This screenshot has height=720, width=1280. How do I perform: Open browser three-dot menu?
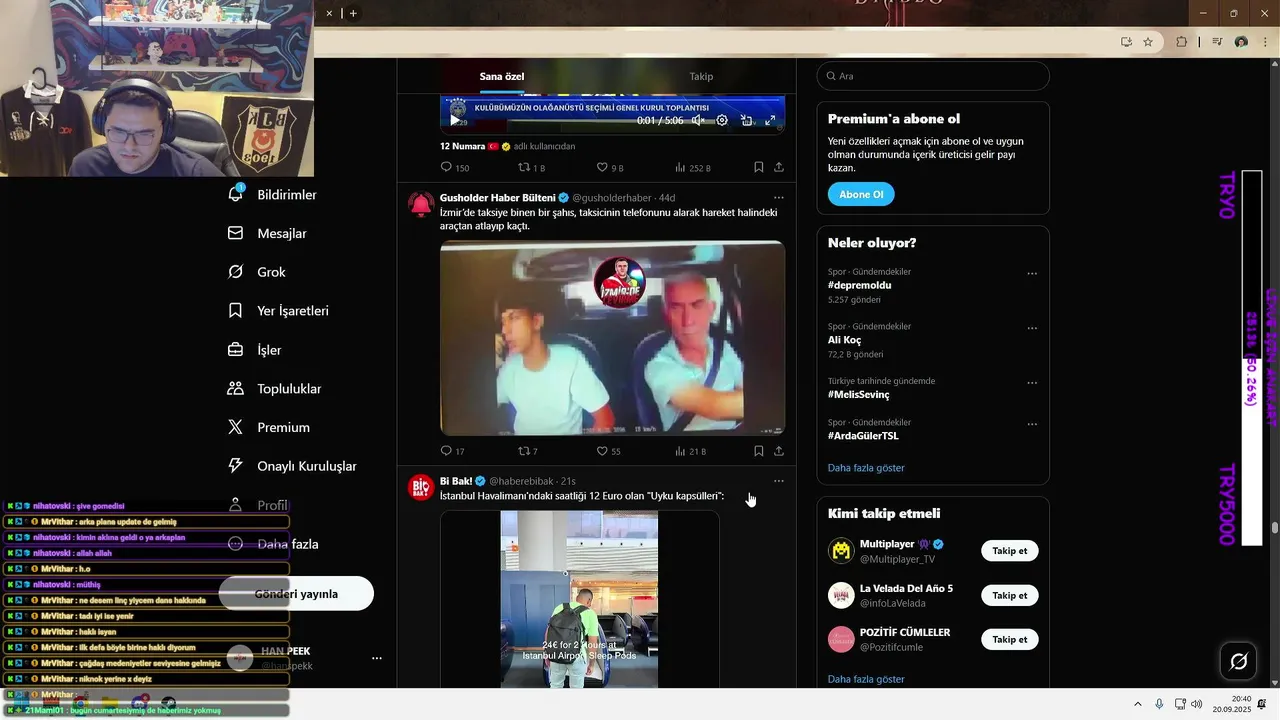click(1264, 42)
